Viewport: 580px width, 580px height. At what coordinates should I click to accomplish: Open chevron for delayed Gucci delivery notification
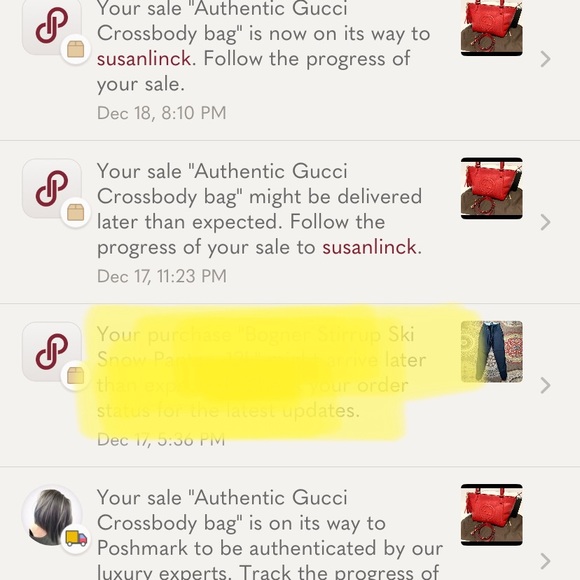tap(545, 222)
